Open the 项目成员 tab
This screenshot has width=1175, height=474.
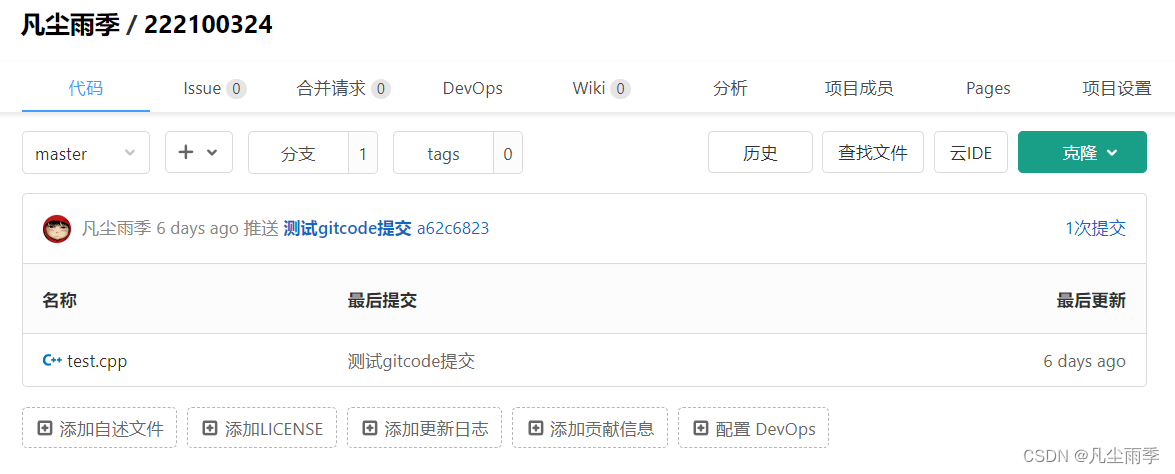click(859, 88)
